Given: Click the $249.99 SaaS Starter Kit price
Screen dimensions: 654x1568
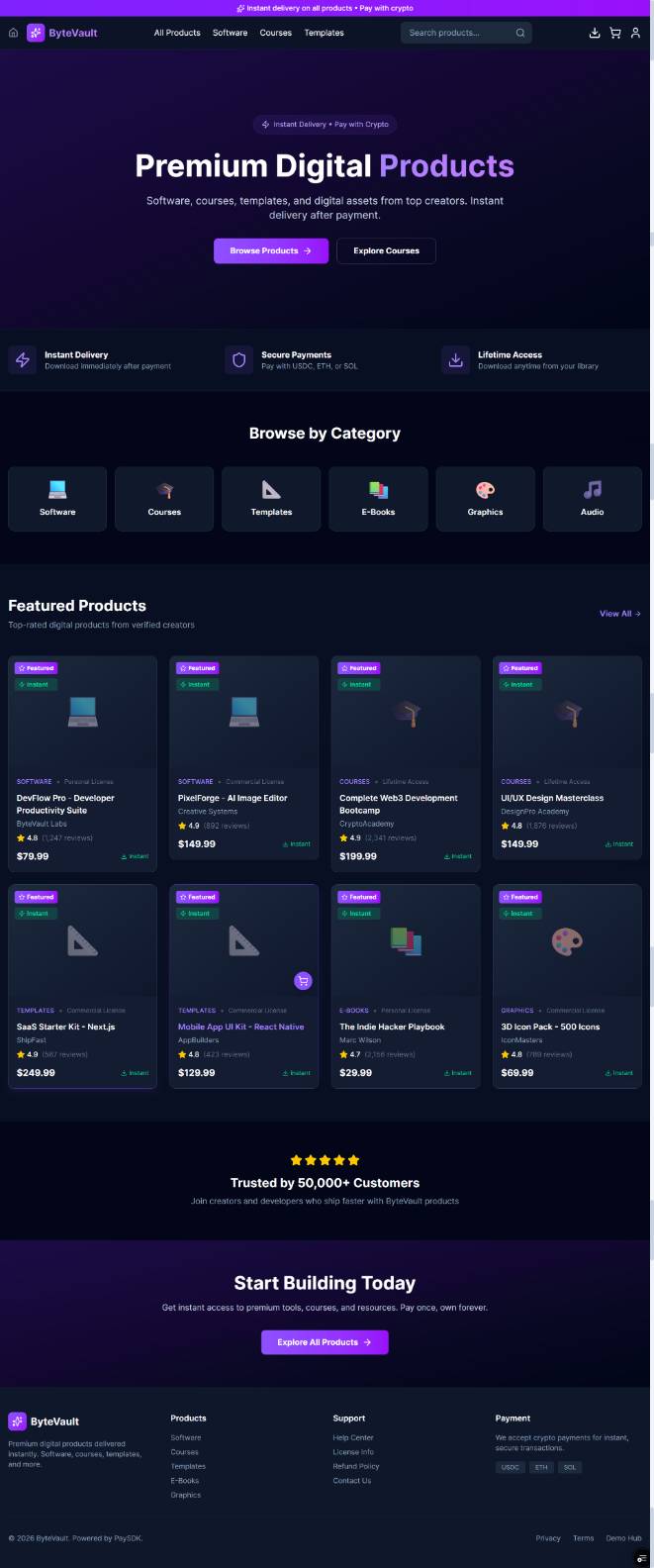Looking at the screenshot, I should (x=36, y=1073).
